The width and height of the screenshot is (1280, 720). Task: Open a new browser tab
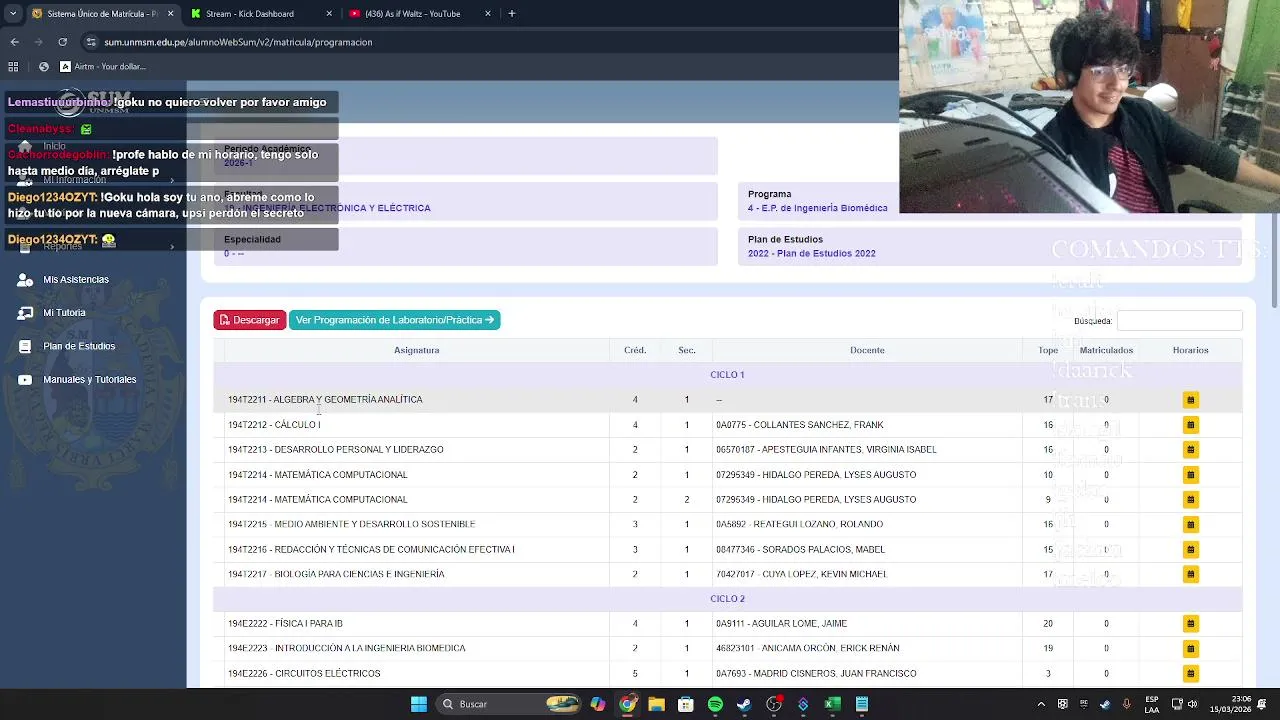[511, 14]
